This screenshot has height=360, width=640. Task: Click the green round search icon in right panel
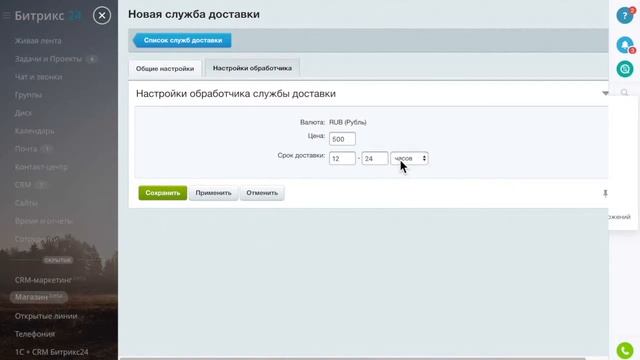click(624, 69)
